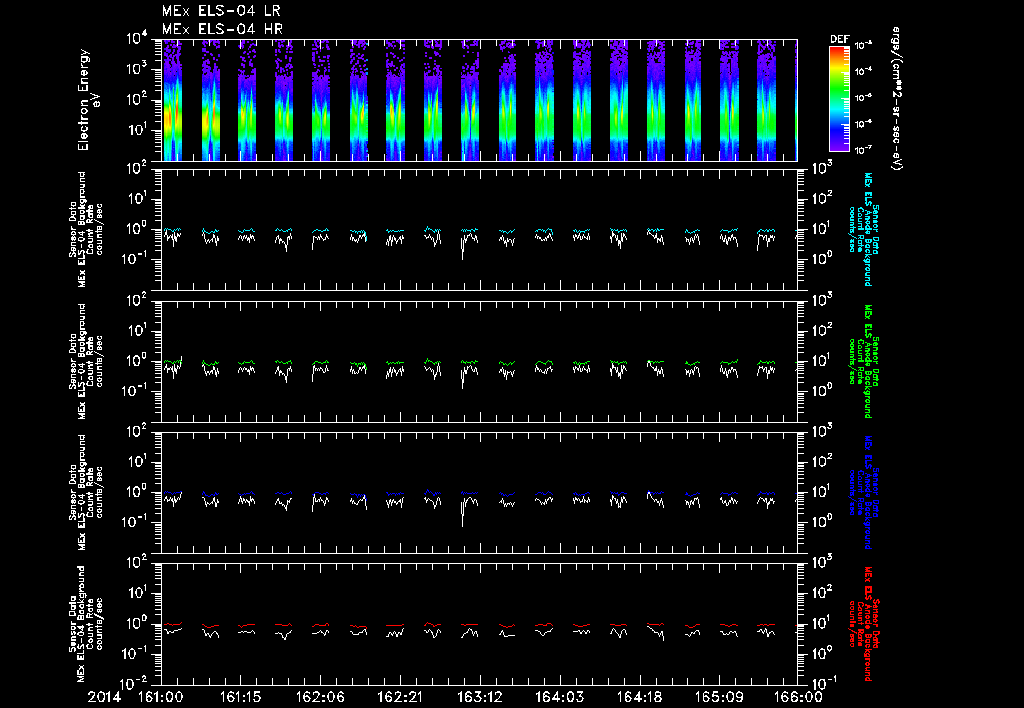Click the '162:06' time axis label

(x=320, y=697)
